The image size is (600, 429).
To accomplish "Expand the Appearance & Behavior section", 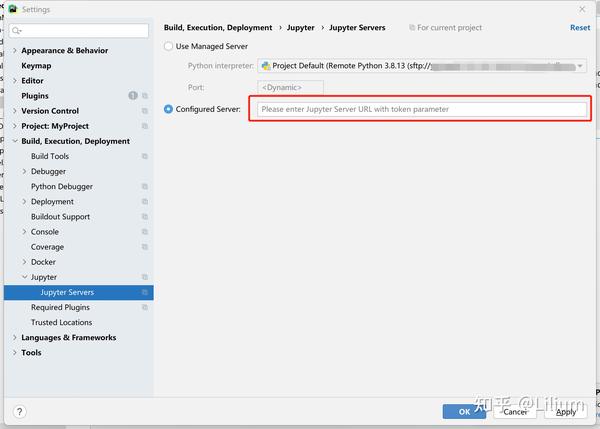I will 14,50.
